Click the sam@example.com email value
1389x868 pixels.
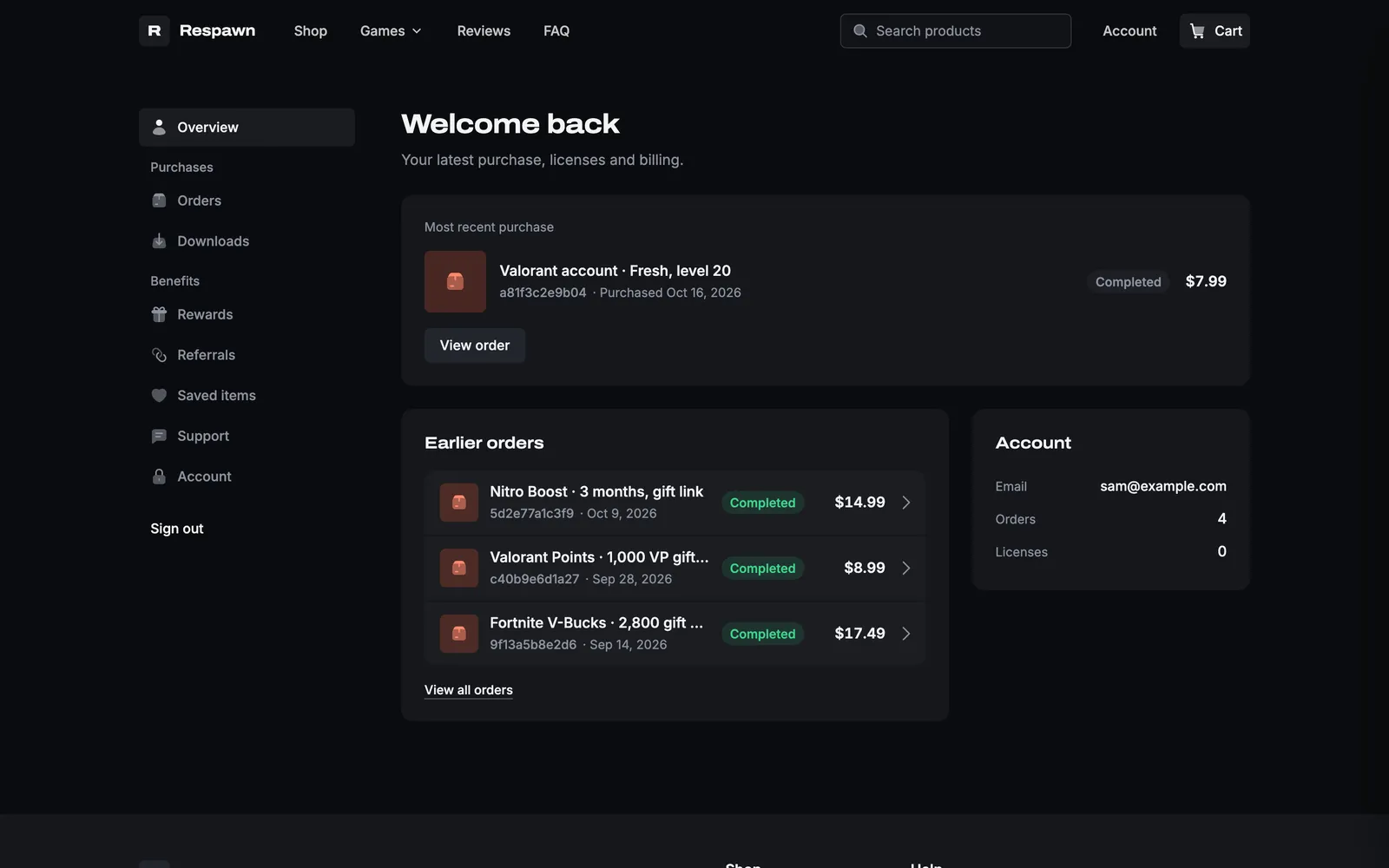tap(1163, 486)
